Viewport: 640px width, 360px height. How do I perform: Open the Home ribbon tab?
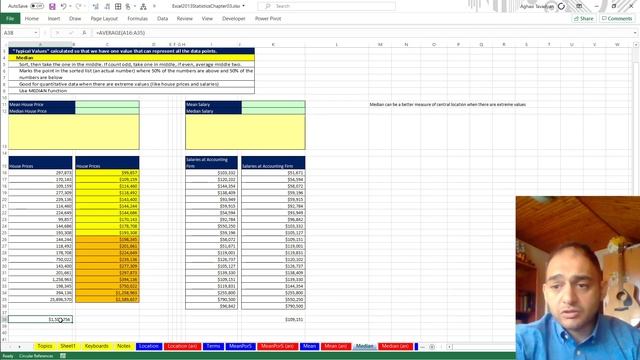31,19
